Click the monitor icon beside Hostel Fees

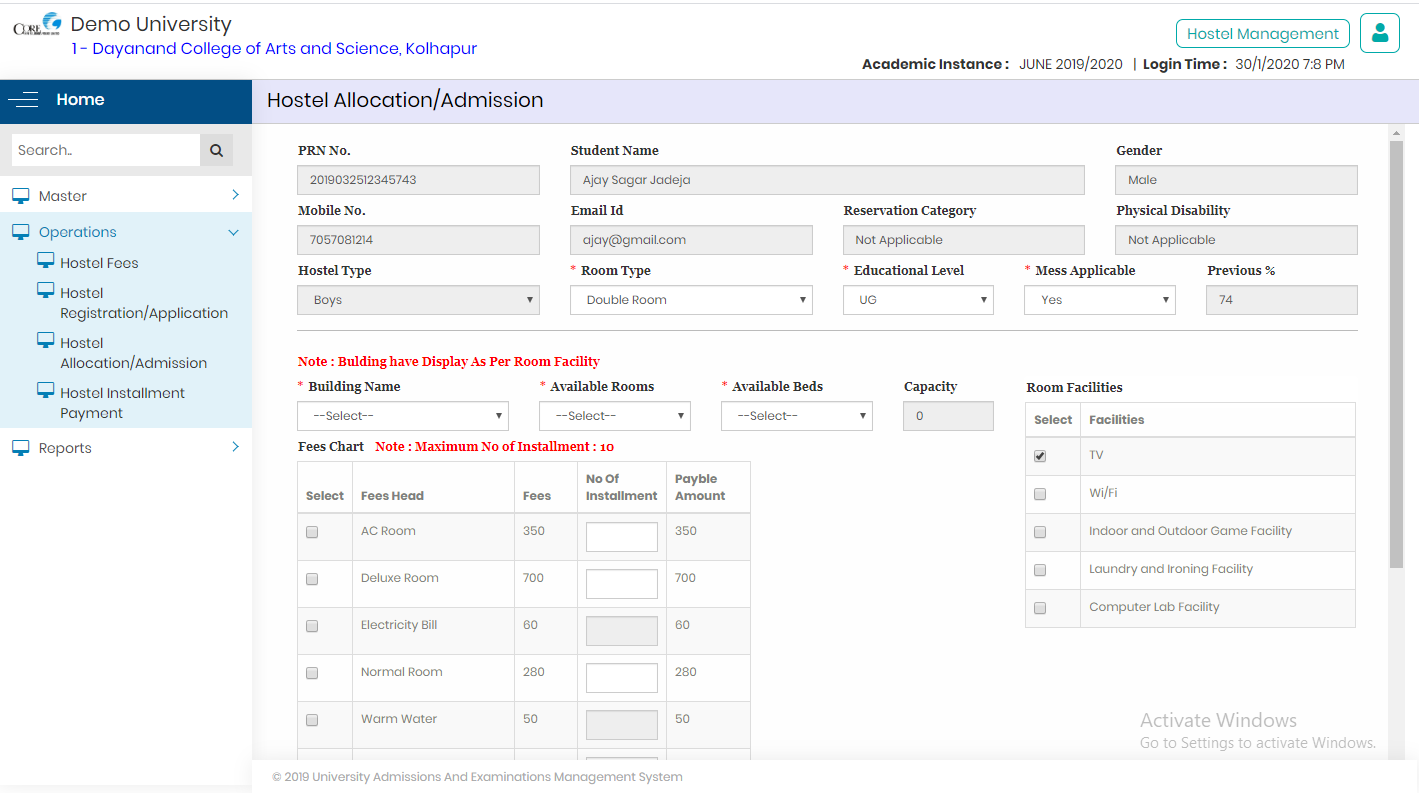click(x=46, y=261)
